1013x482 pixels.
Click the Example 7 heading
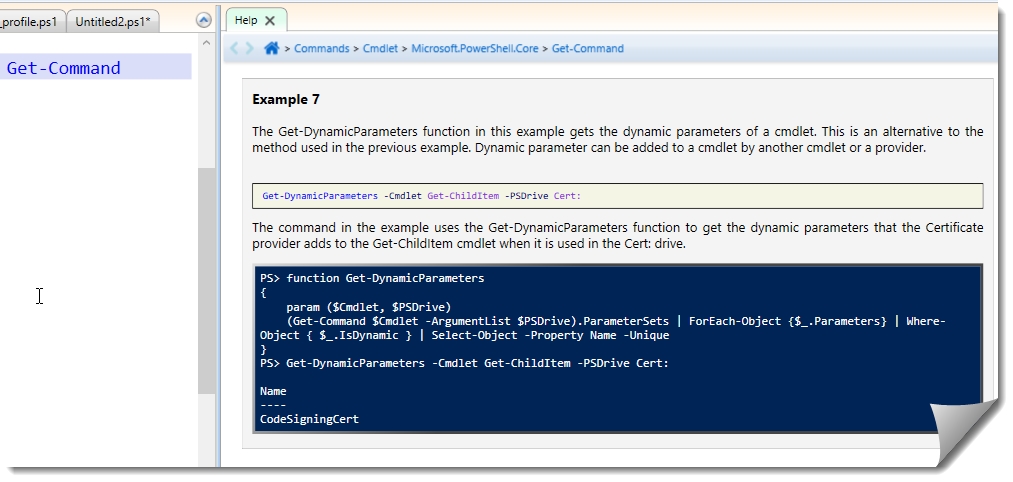(x=286, y=99)
